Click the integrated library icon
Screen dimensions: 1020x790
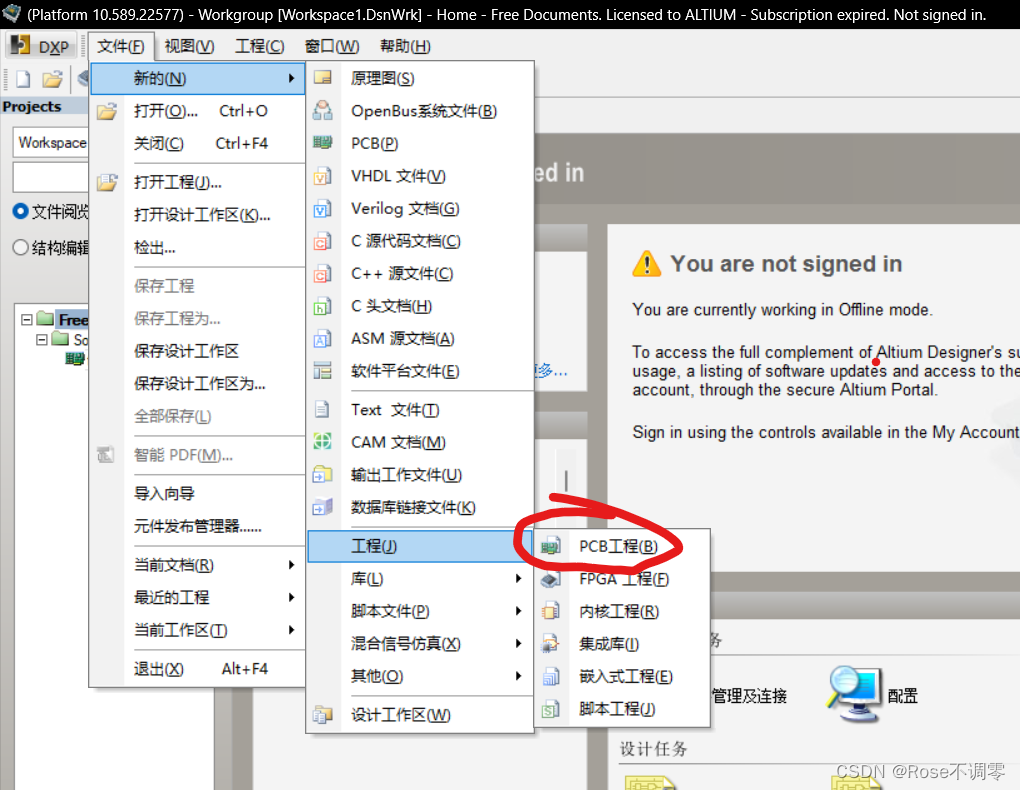(551, 644)
